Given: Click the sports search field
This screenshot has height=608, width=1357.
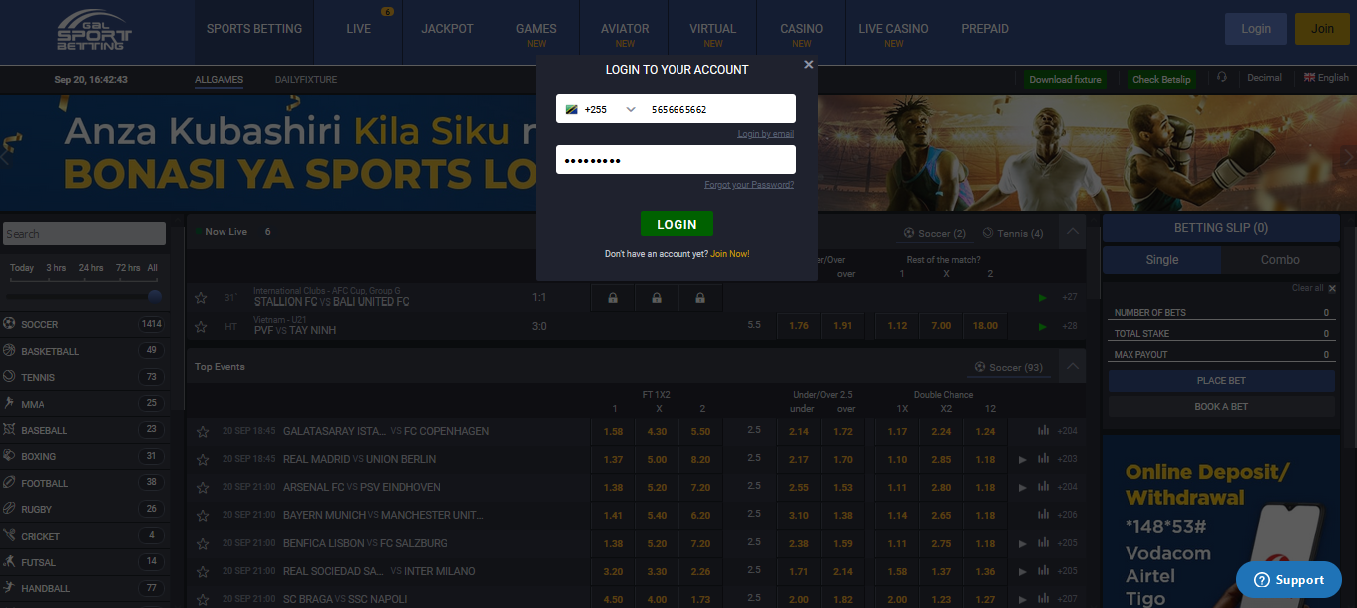Looking at the screenshot, I should coord(84,234).
